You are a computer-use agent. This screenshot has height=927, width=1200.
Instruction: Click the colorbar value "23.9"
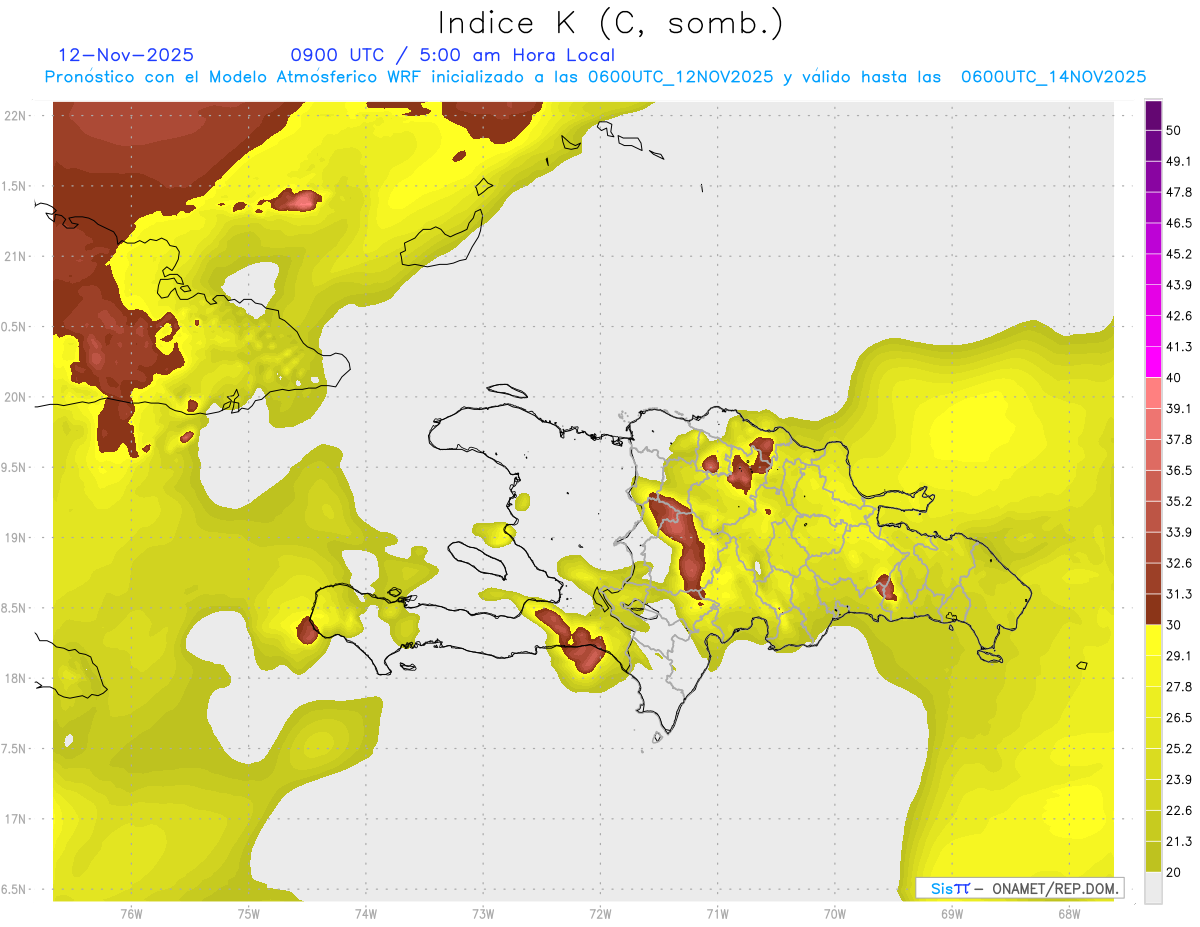coord(1179,779)
